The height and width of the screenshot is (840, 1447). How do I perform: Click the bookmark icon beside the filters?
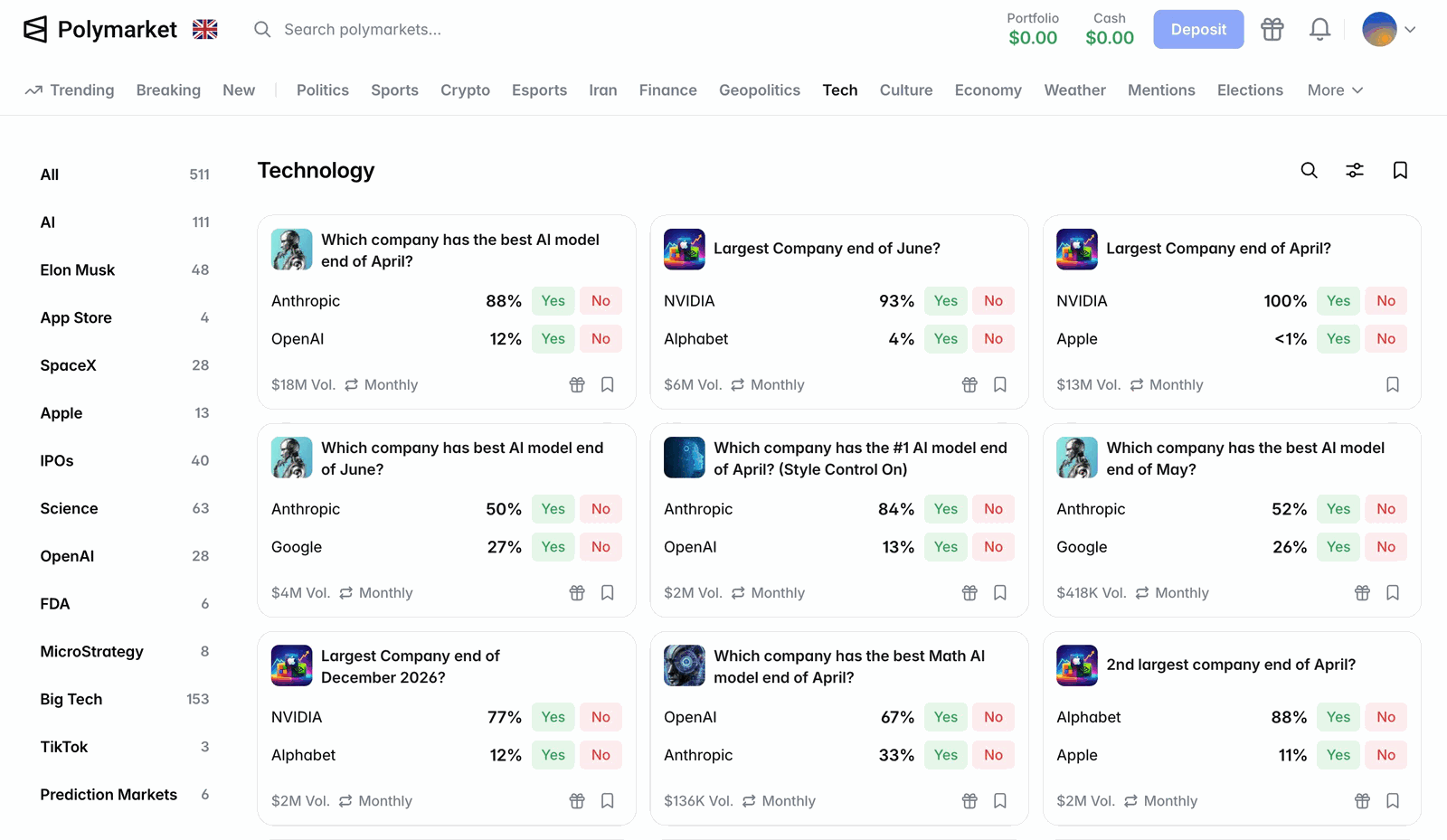pos(1400,170)
